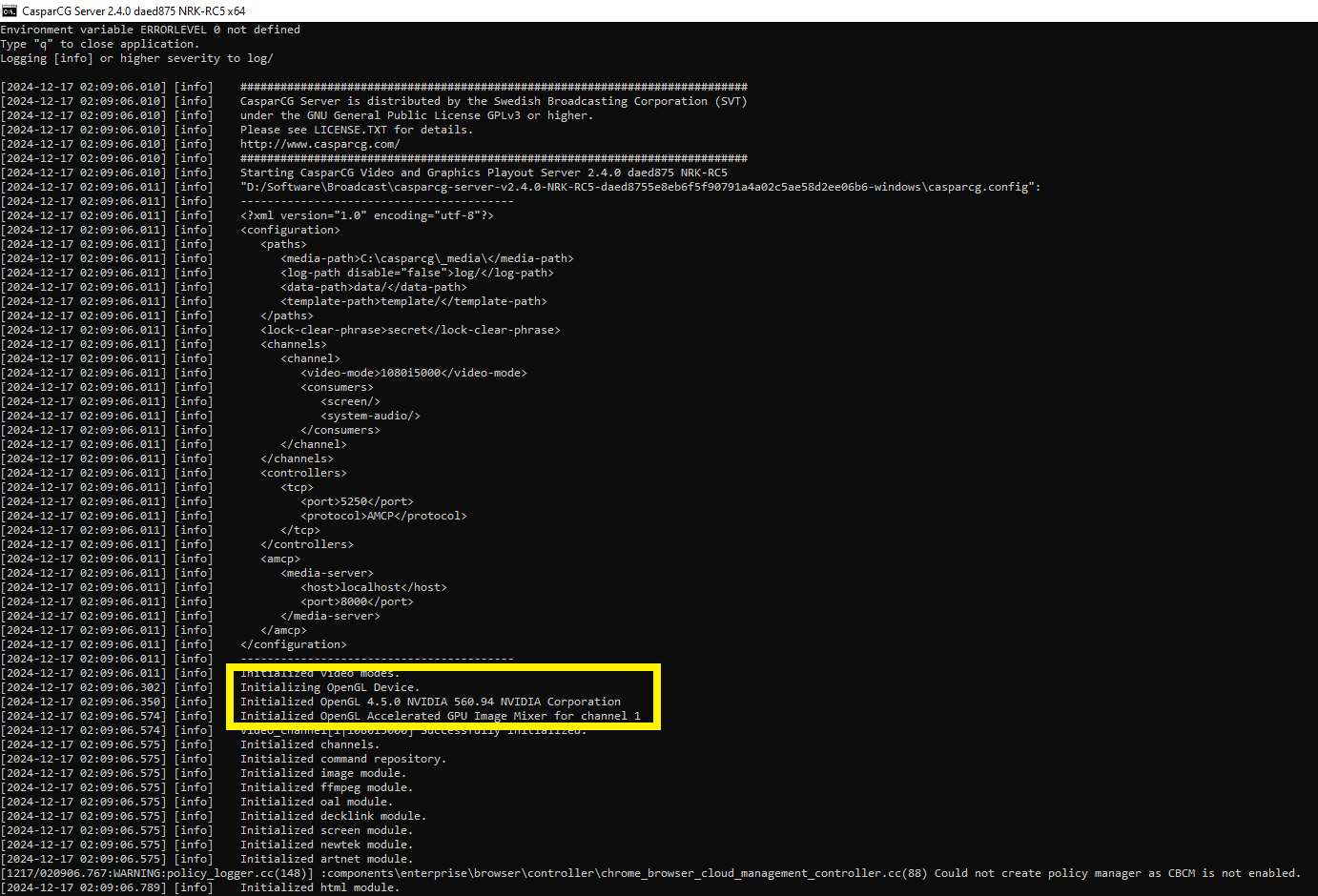Click the '<host>localhost</host>' line
The image size is (1318, 896).
[374, 587]
